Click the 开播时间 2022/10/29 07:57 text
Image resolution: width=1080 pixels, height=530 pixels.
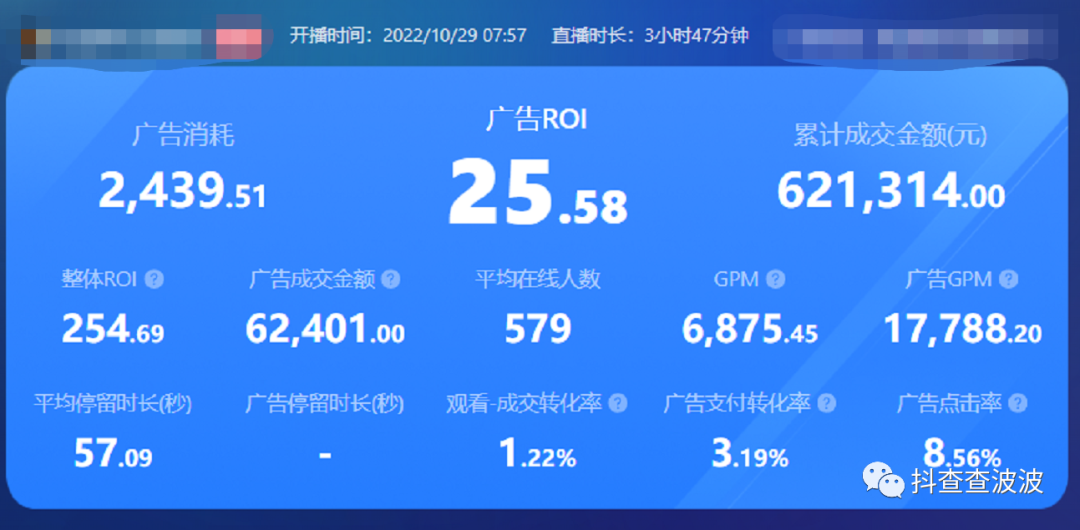tap(408, 35)
